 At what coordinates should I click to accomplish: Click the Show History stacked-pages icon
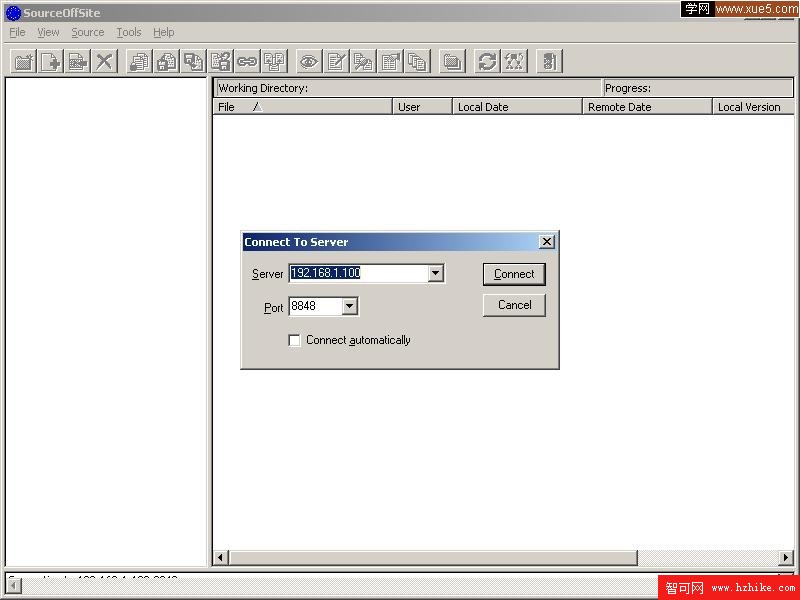pos(418,62)
